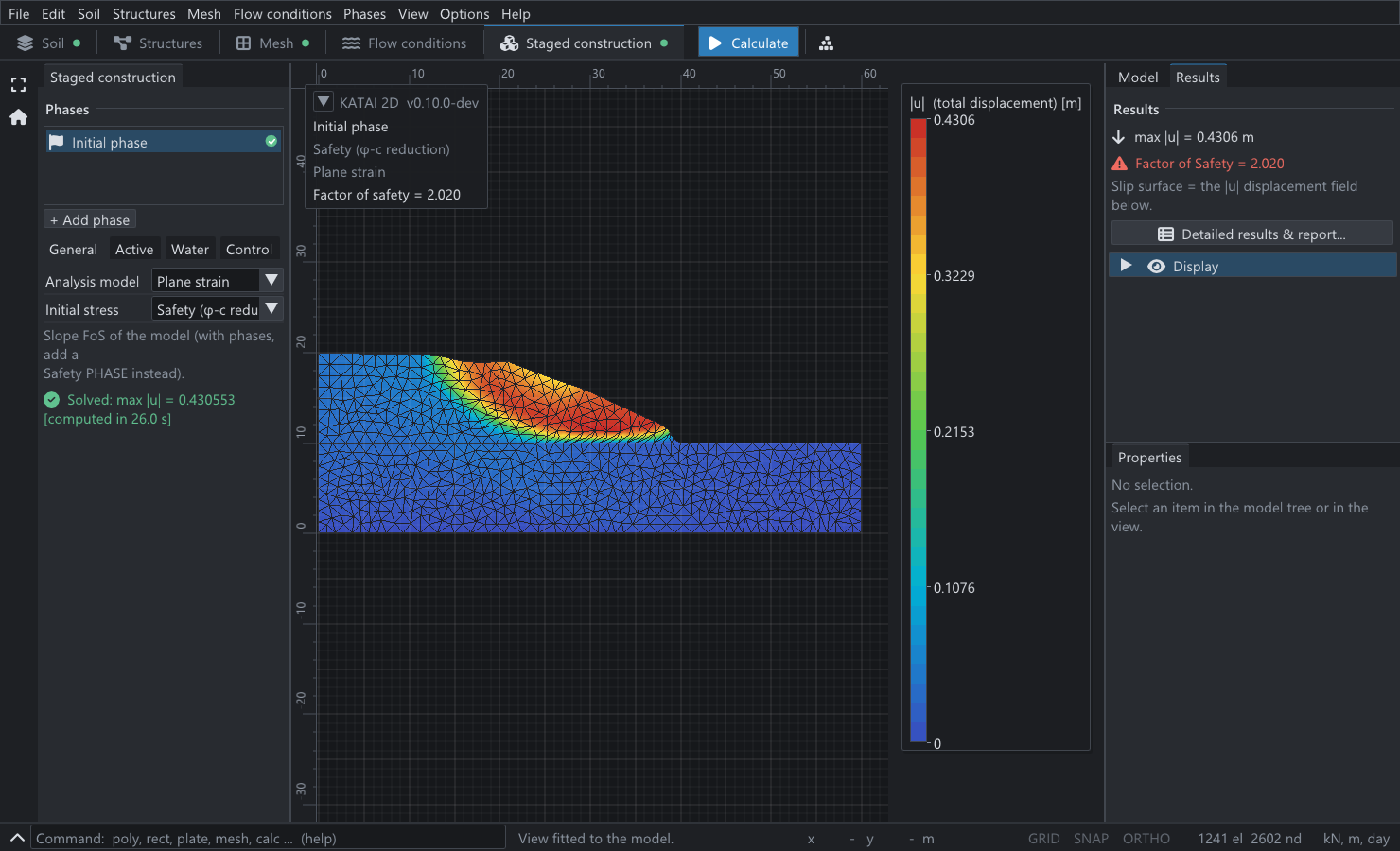Open the File menu
This screenshot has width=1400, height=851.
pyautogui.click(x=19, y=14)
